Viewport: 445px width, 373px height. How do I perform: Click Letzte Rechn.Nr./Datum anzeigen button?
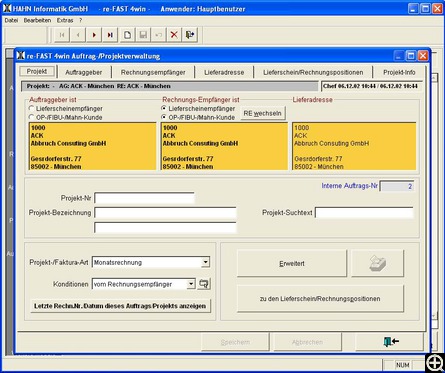click(x=120, y=306)
